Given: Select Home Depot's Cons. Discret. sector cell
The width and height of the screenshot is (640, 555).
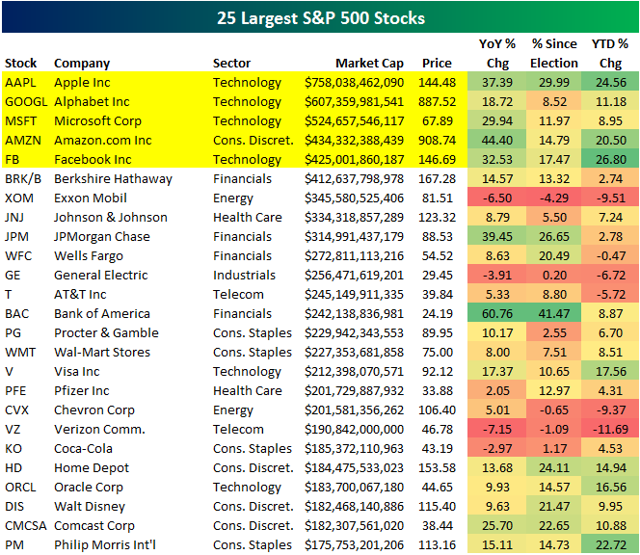Looking at the screenshot, I should pos(252,469).
